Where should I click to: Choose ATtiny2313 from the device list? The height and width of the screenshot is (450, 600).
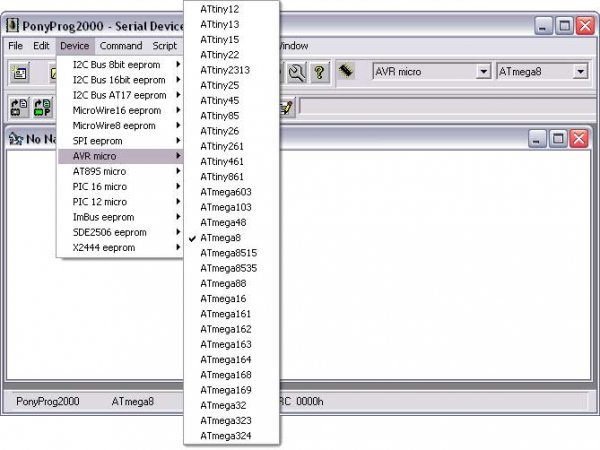click(x=225, y=70)
